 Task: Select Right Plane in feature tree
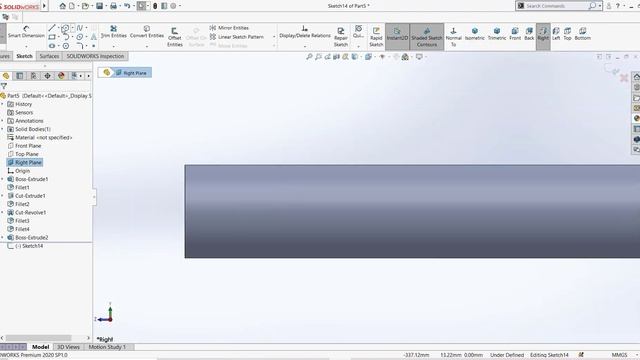pos(25,162)
